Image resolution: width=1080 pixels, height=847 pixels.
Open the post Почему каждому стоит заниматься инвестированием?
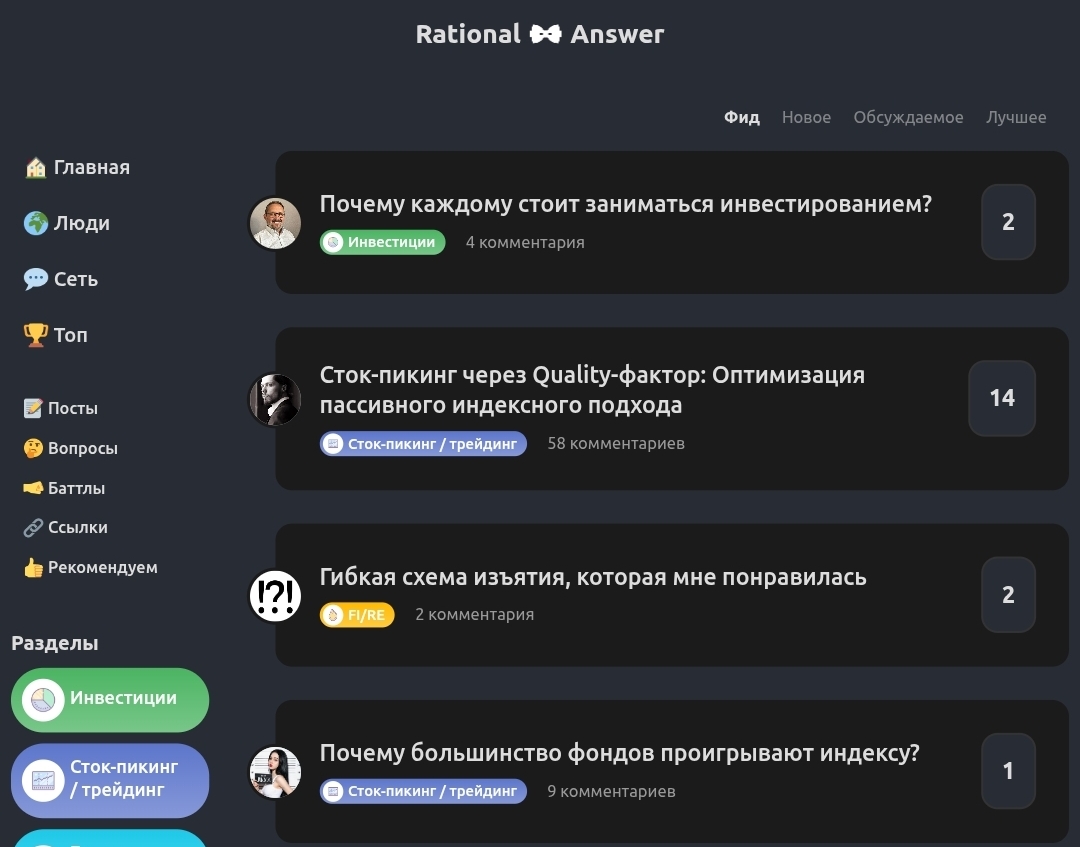click(625, 204)
